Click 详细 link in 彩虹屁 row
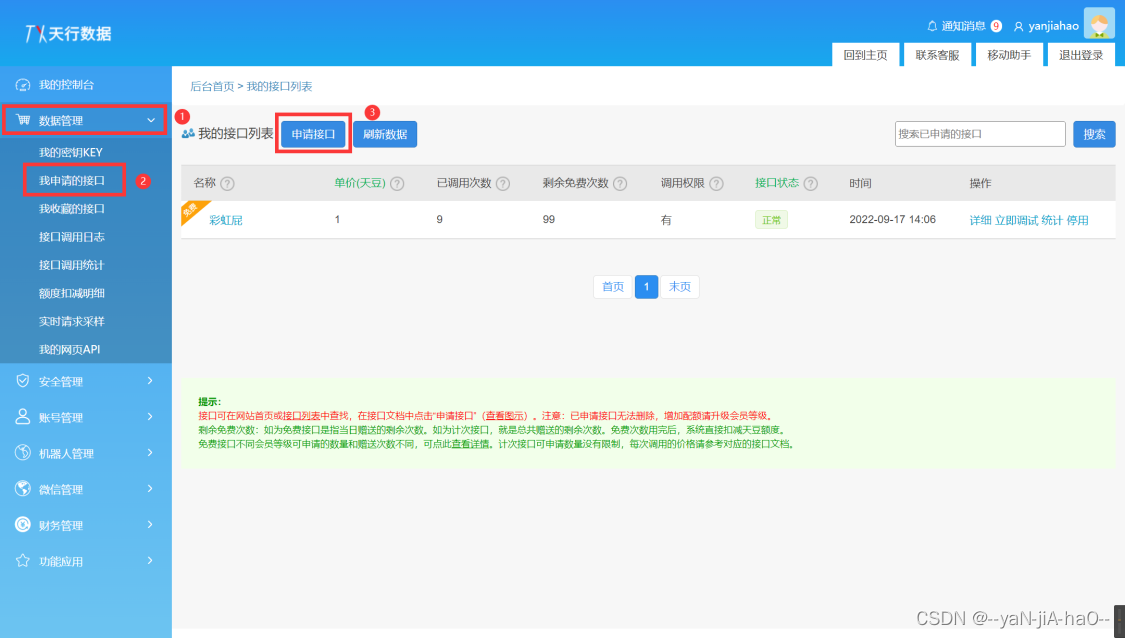This screenshot has width=1125, height=638. tap(980, 220)
